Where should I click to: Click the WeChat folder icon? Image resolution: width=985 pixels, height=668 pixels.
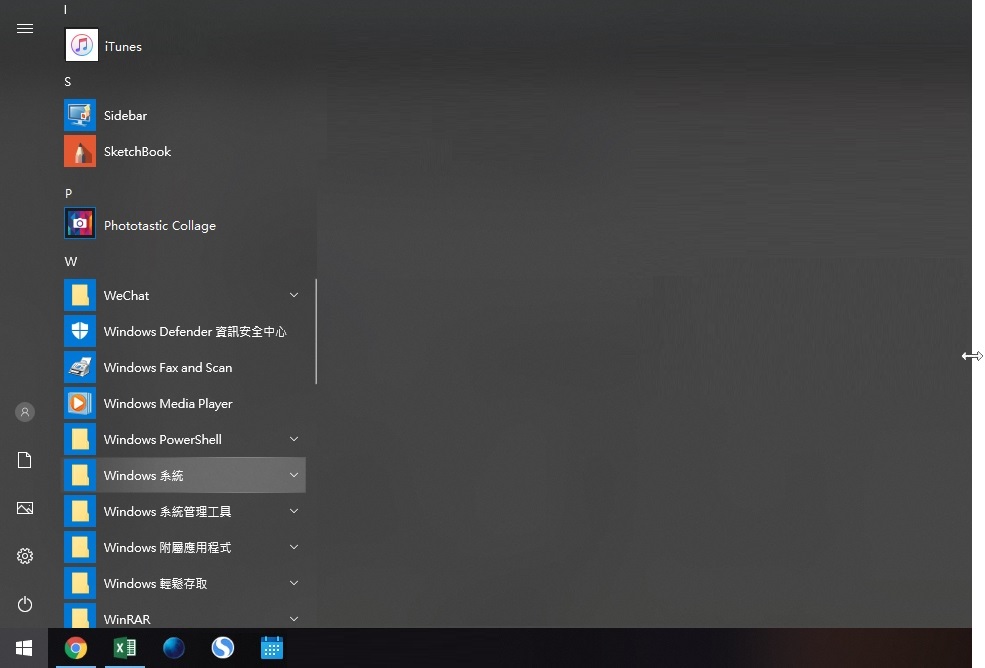click(x=80, y=295)
